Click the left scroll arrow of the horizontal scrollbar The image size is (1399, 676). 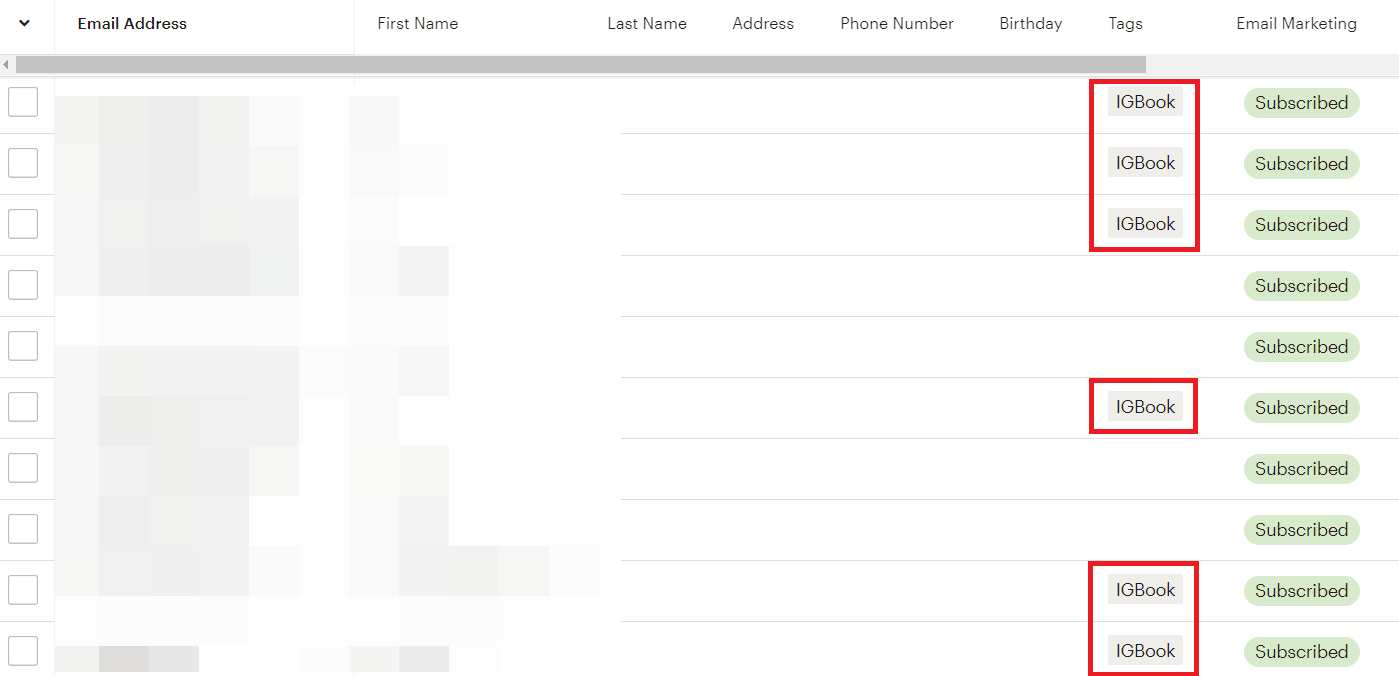(7, 65)
